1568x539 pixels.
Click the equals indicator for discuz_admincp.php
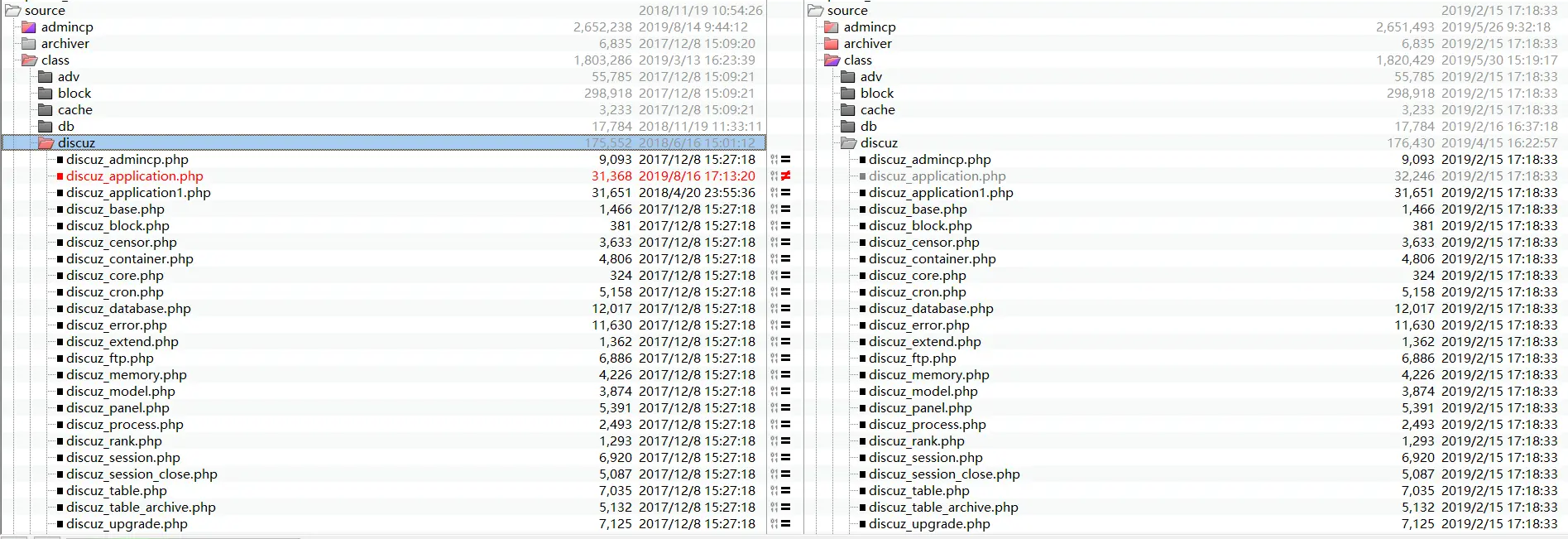(785, 160)
